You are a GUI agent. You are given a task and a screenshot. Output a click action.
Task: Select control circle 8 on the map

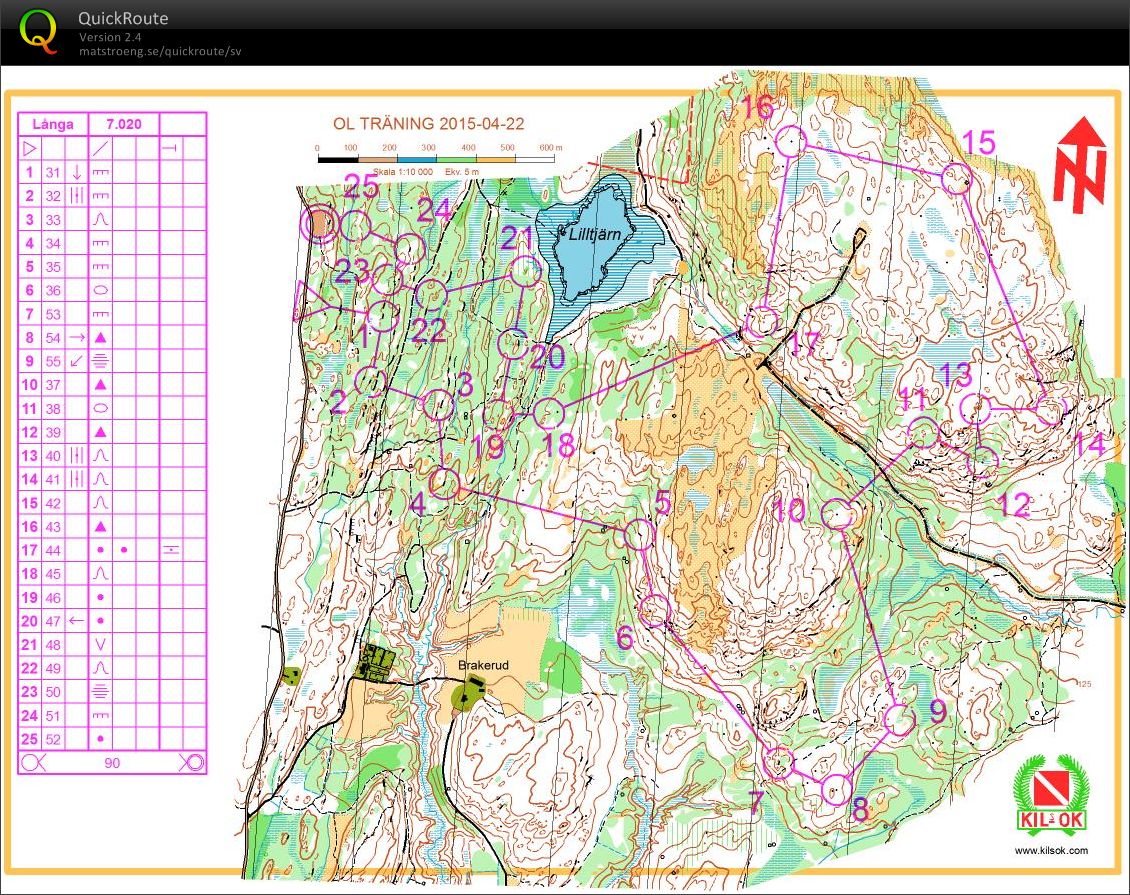(x=837, y=789)
